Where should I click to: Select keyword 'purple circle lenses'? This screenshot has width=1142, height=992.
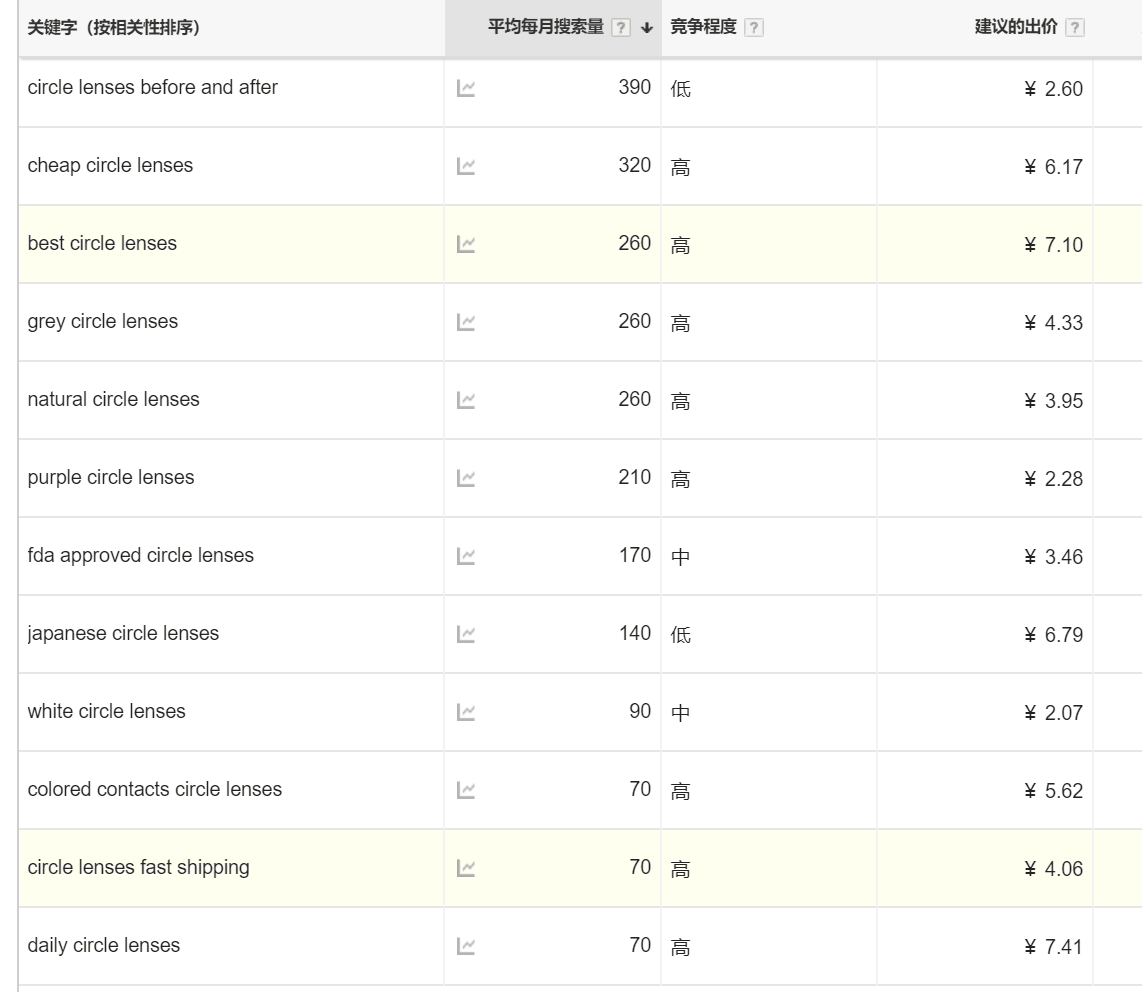tap(111, 477)
